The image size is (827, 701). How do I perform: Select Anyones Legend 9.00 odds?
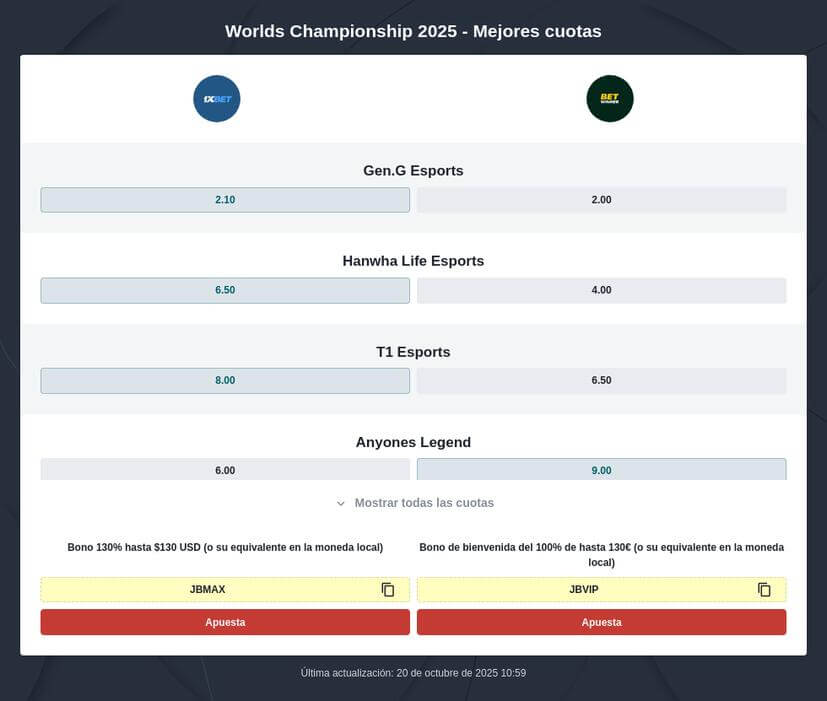tap(601, 470)
